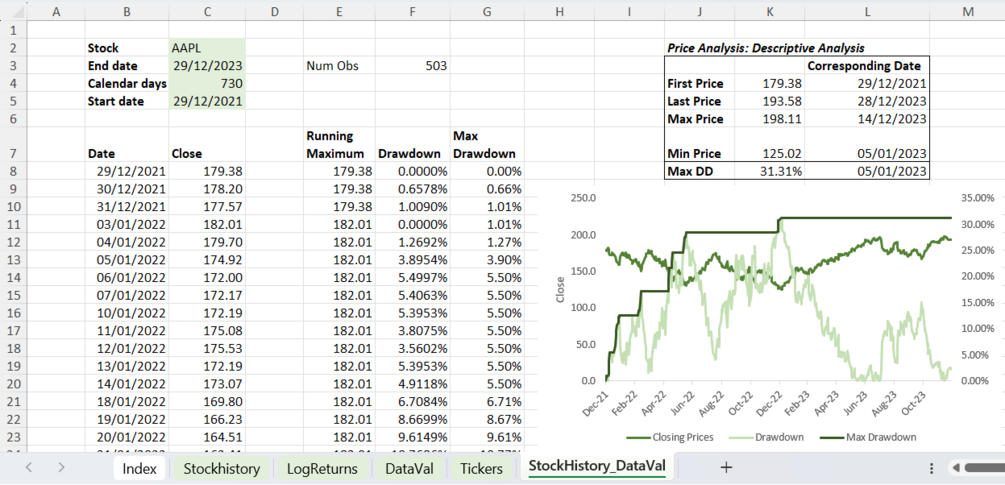This screenshot has height=485, width=1005.
Task: Add a new sheet with the plus icon
Action: (x=726, y=468)
